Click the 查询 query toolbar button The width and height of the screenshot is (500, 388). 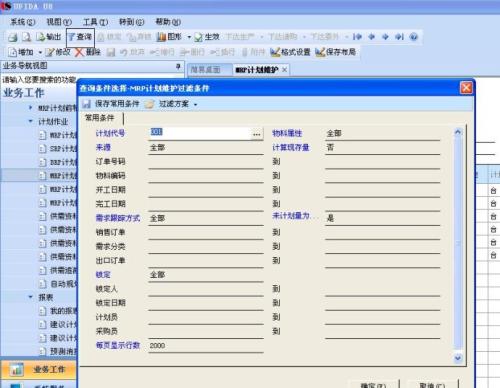click(x=80, y=37)
